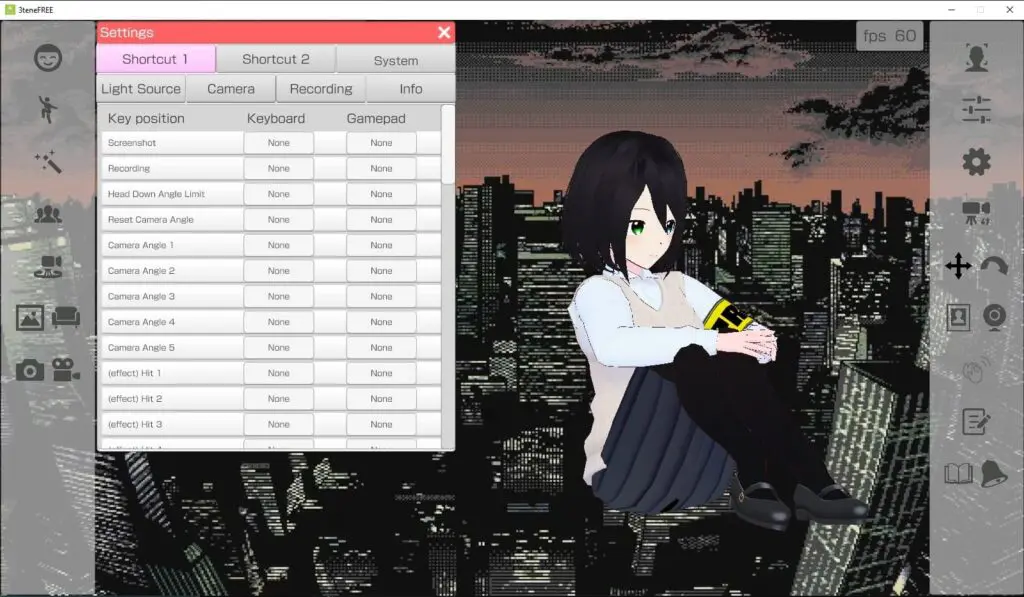This screenshot has width=1024, height=597.
Task: Switch to the Shortcut 2 tab
Action: click(x=276, y=59)
